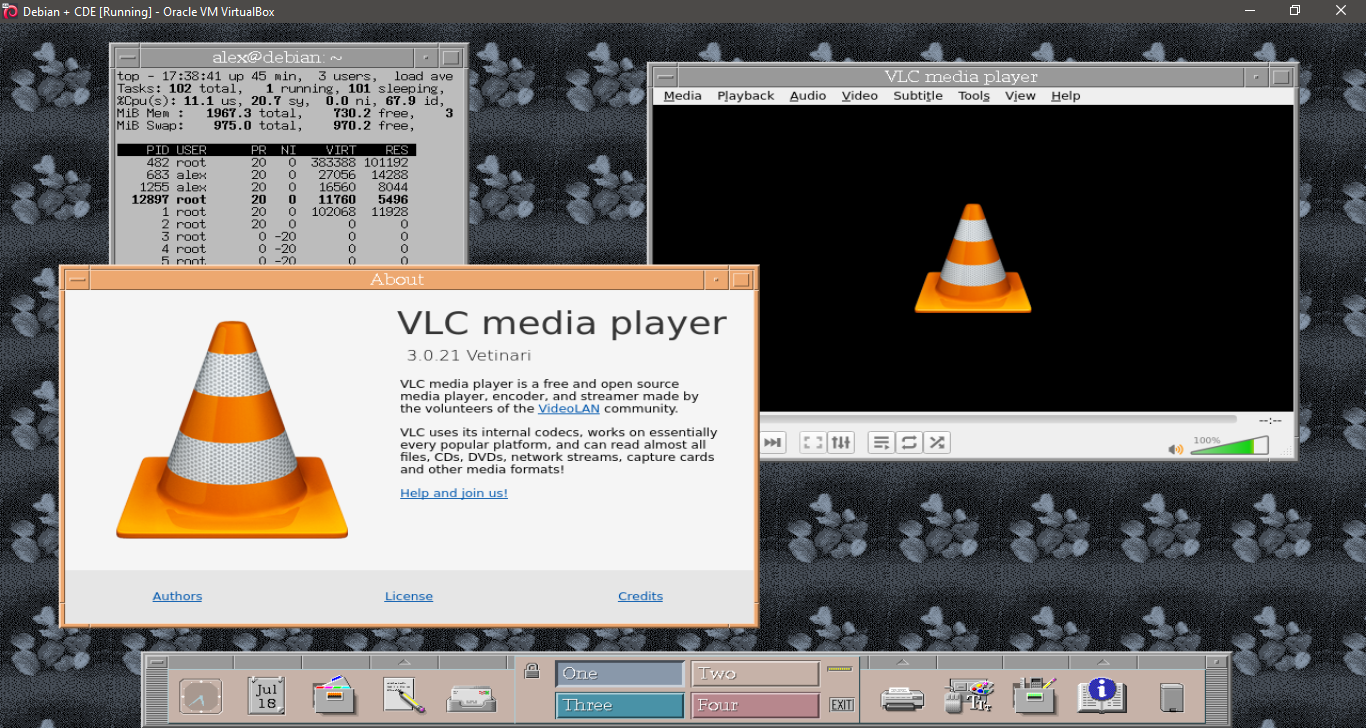
Task: Toggle loop mode in VLC
Action: pyautogui.click(x=908, y=442)
